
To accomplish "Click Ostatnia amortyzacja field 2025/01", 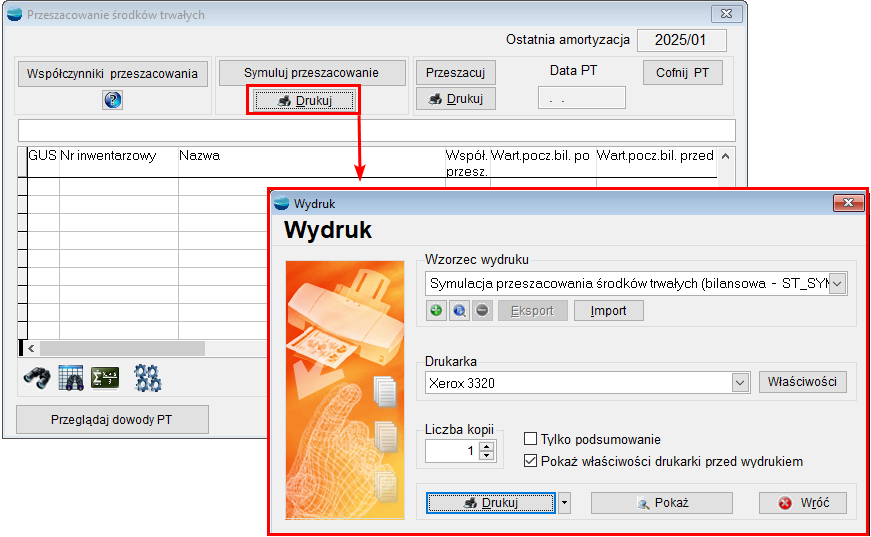I will 682,40.
